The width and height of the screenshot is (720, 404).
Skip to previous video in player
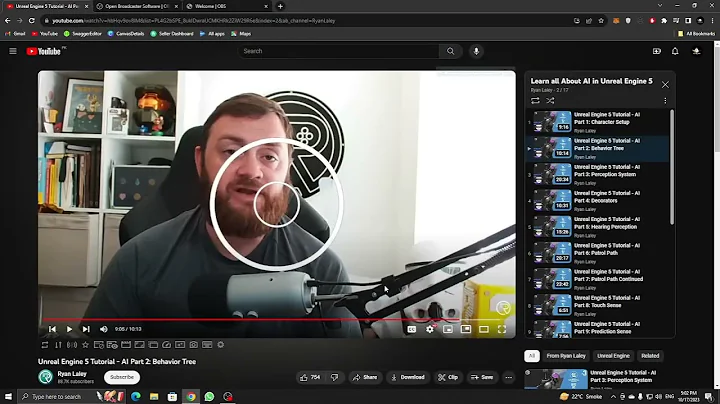click(x=52, y=329)
